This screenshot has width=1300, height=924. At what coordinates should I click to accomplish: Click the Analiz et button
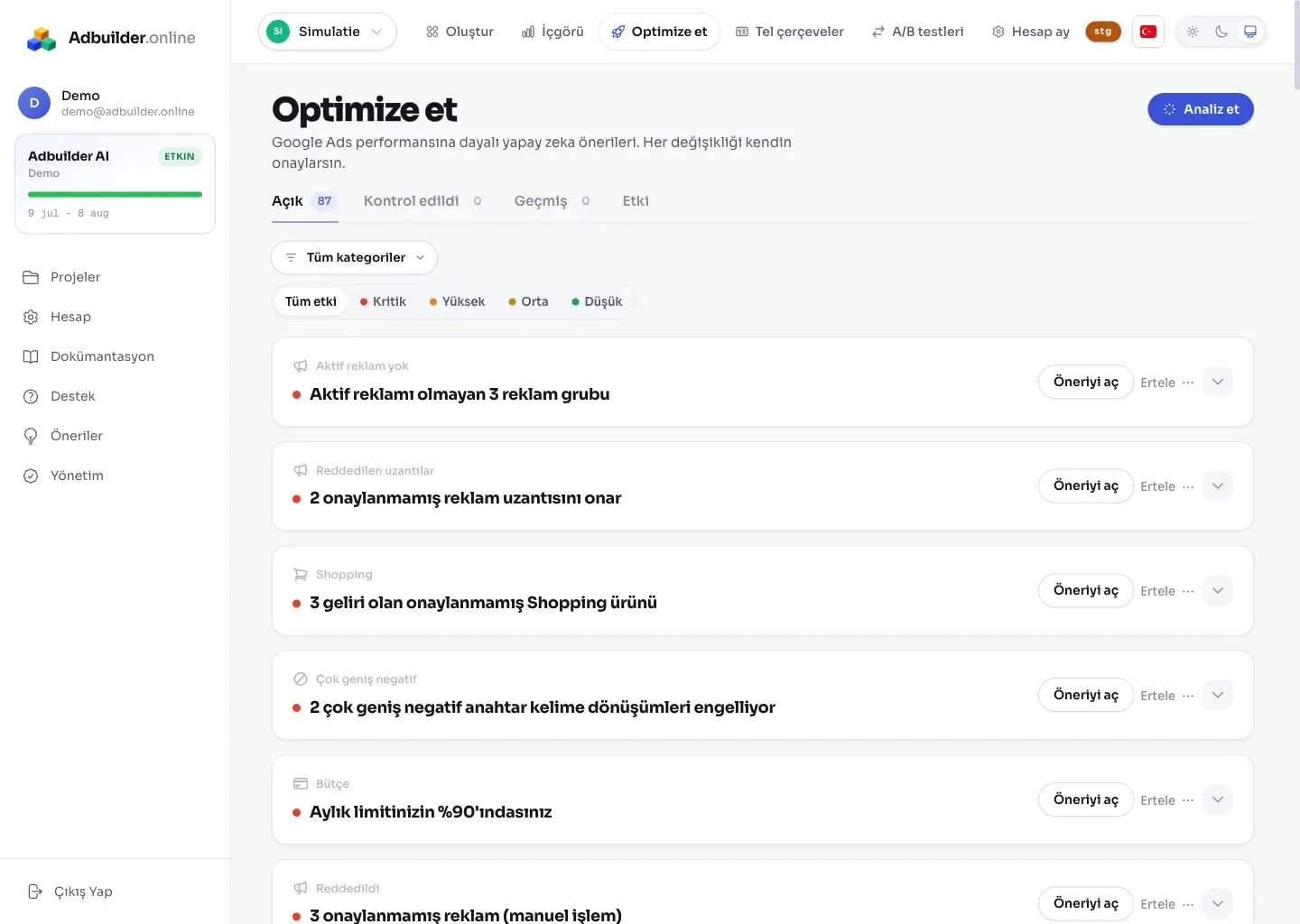click(x=1201, y=109)
